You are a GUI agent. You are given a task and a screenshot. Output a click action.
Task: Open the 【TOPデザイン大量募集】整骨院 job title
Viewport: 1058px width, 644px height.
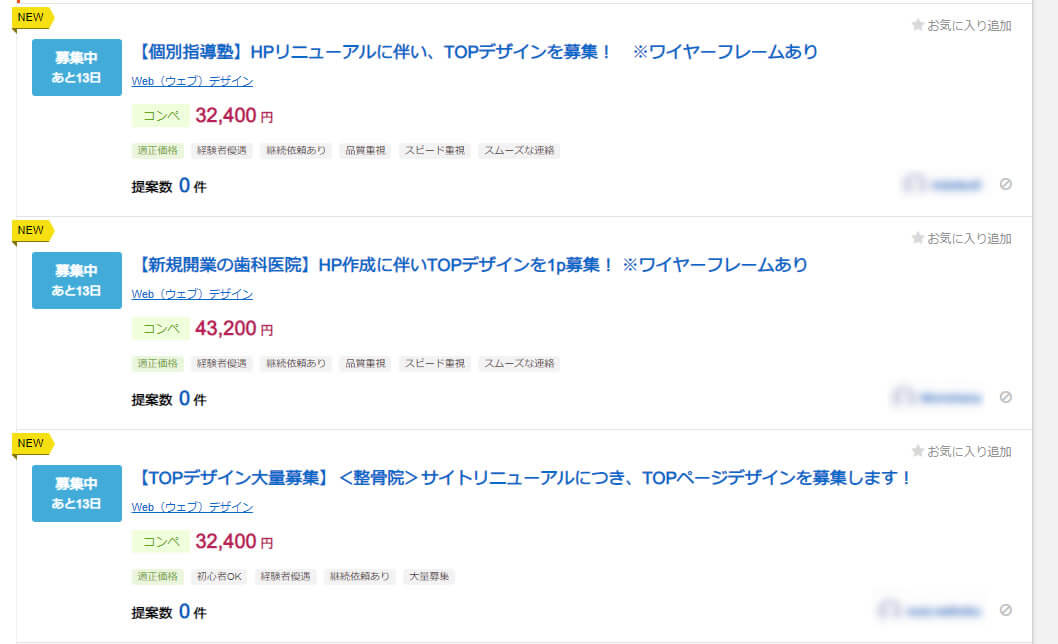(x=522, y=478)
